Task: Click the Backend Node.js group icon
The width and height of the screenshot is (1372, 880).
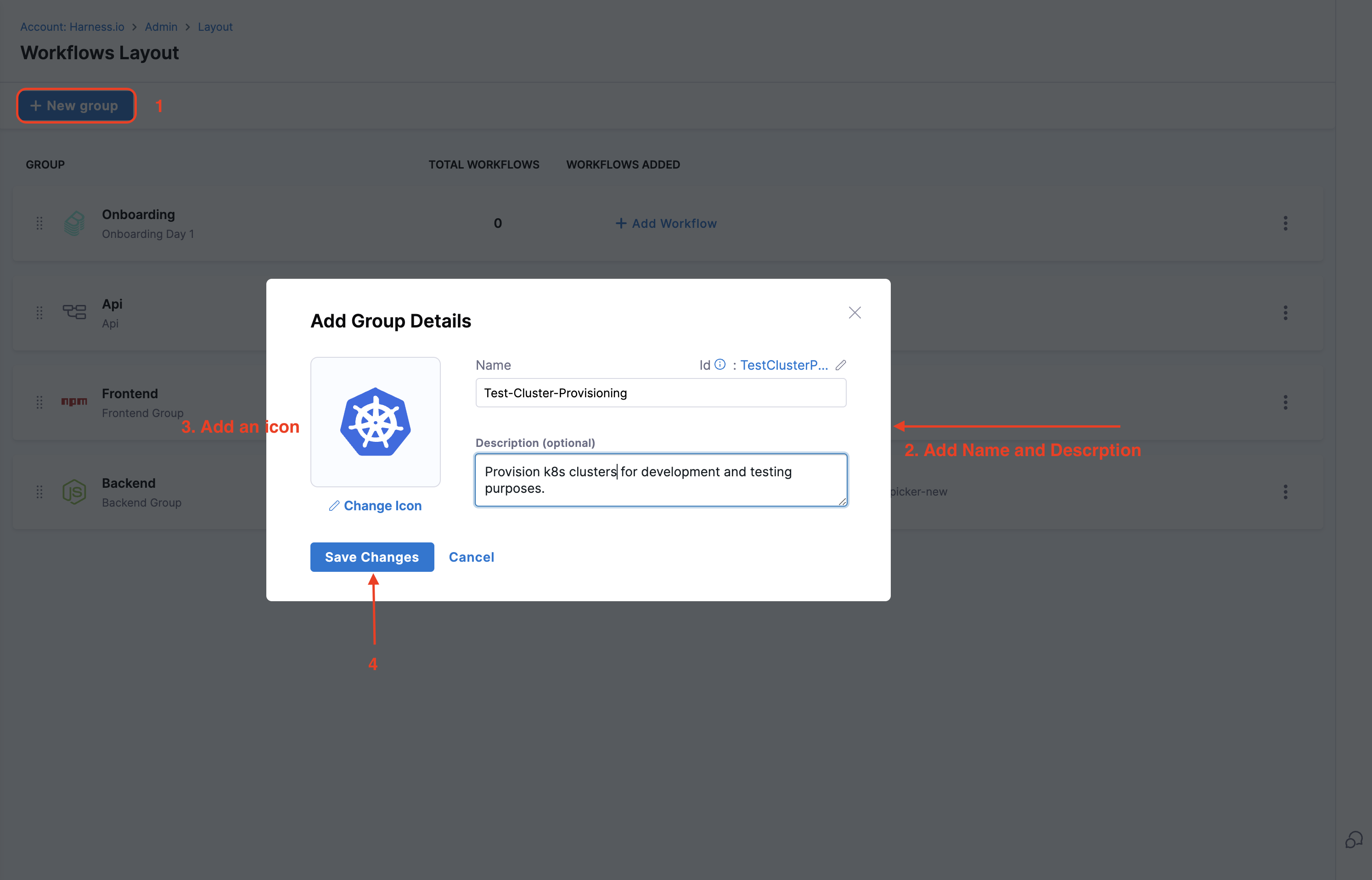Action: click(x=74, y=492)
